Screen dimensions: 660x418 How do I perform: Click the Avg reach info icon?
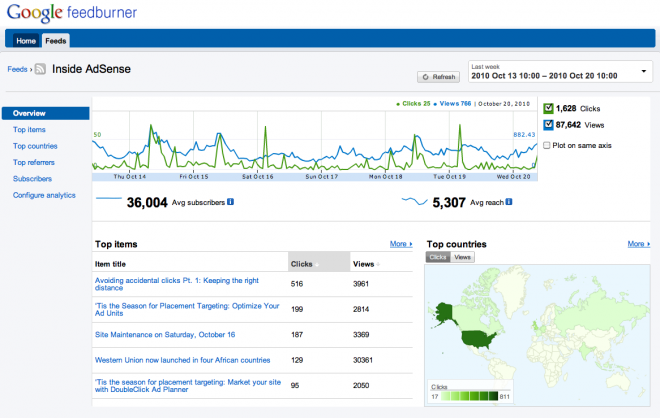coord(509,202)
